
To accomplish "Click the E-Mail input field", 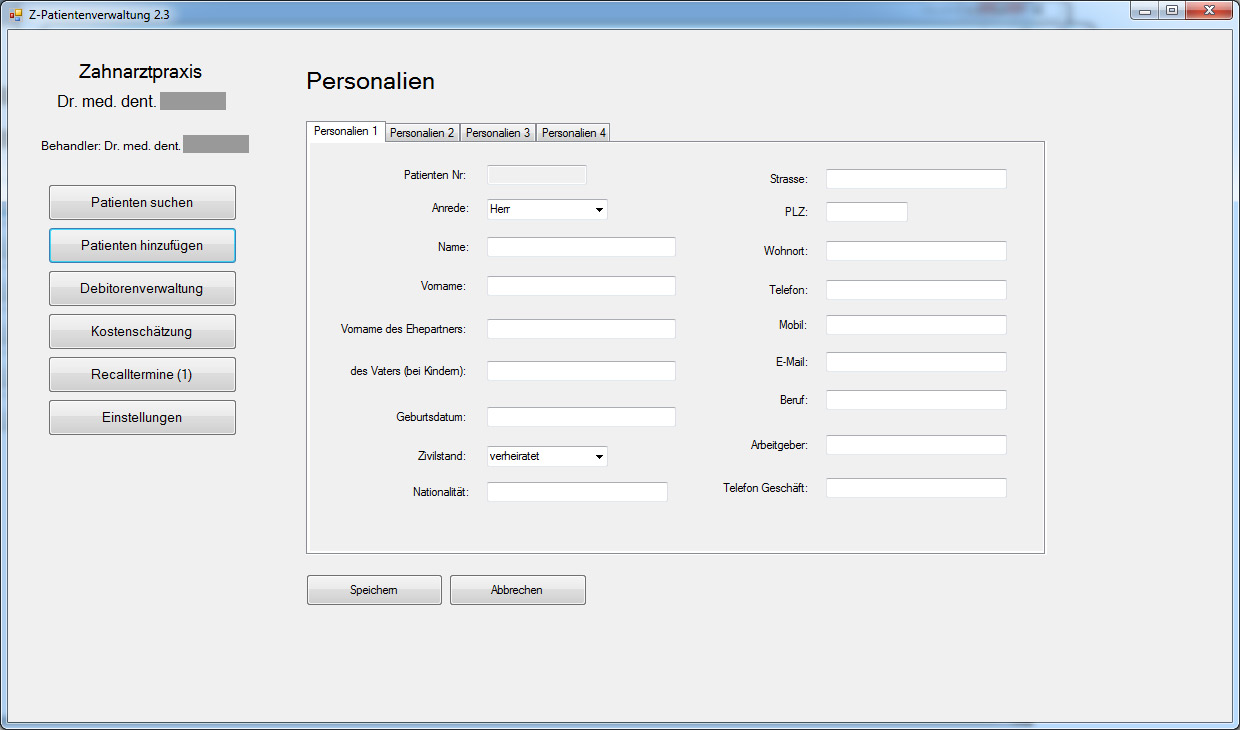I will click(x=916, y=362).
